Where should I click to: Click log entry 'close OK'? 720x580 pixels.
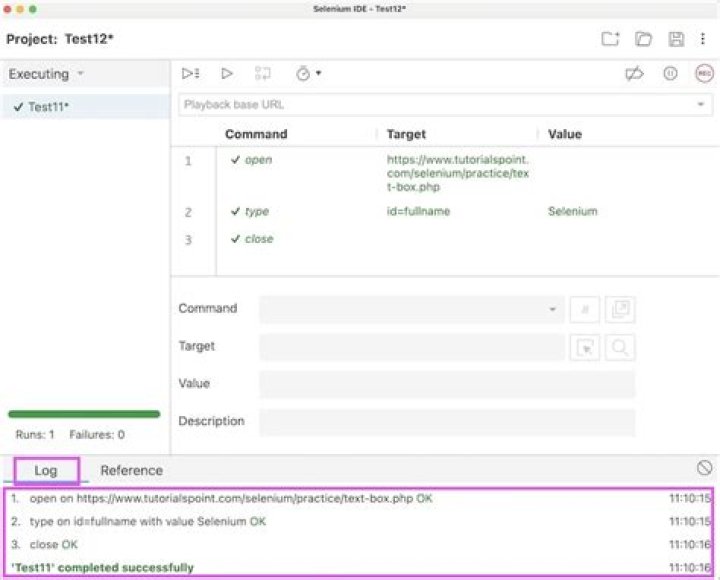[53, 544]
